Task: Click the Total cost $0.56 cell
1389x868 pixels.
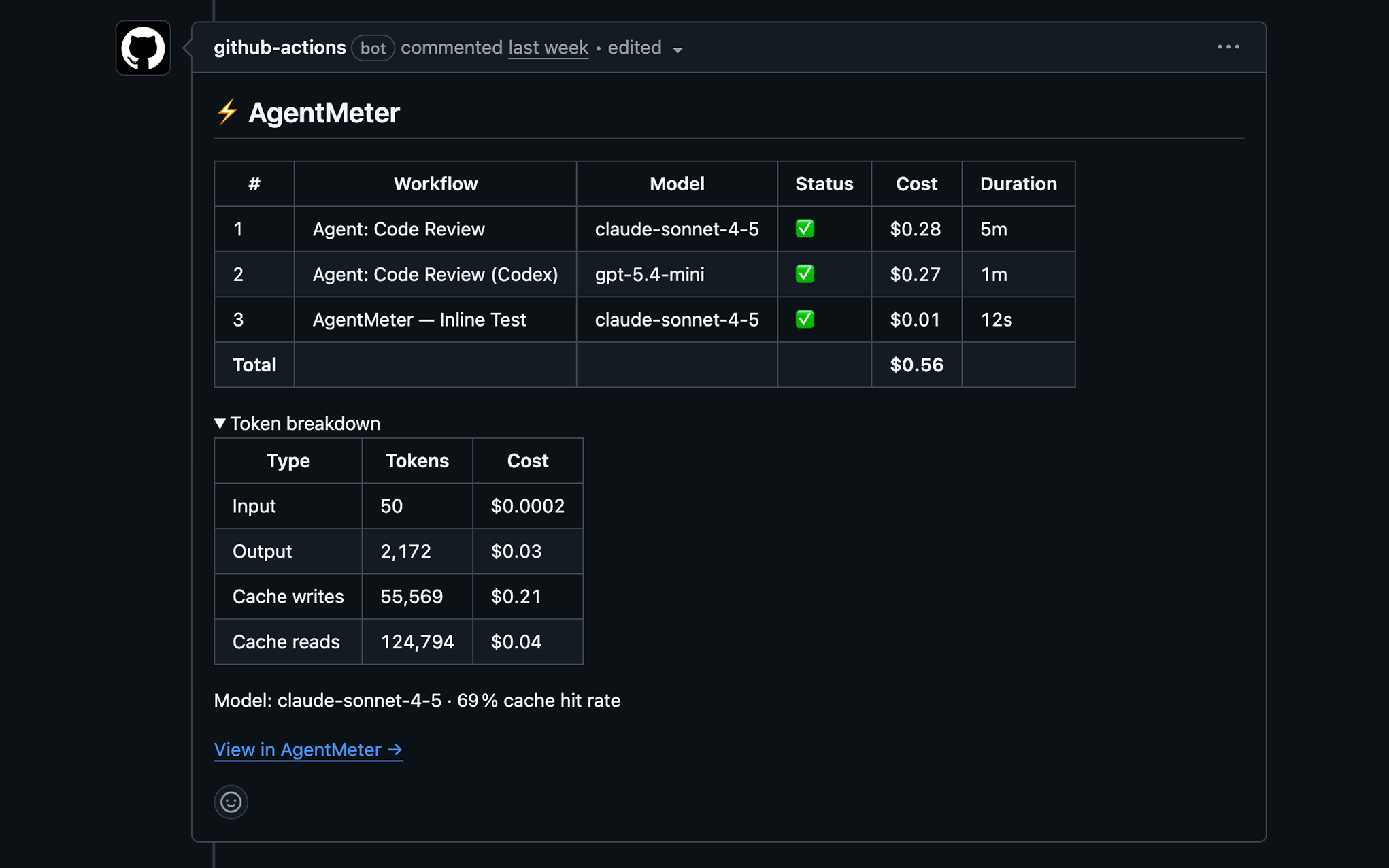Action: [x=916, y=365]
